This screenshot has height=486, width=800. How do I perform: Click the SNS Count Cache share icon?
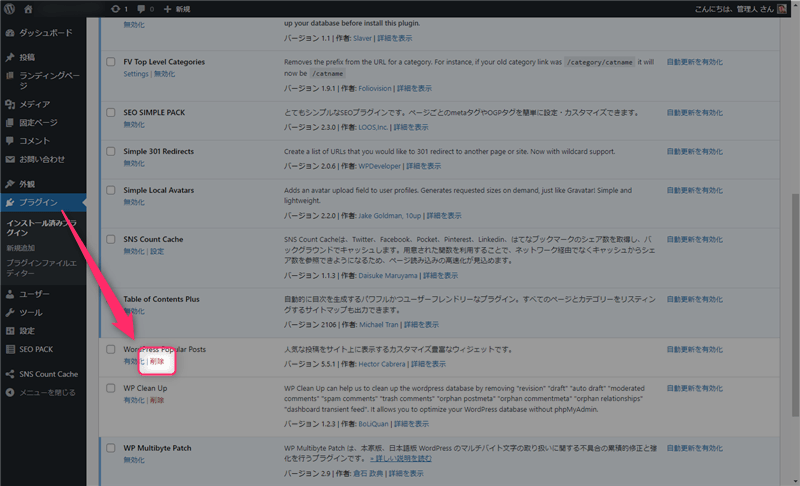pyautogui.click(x=10, y=374)
